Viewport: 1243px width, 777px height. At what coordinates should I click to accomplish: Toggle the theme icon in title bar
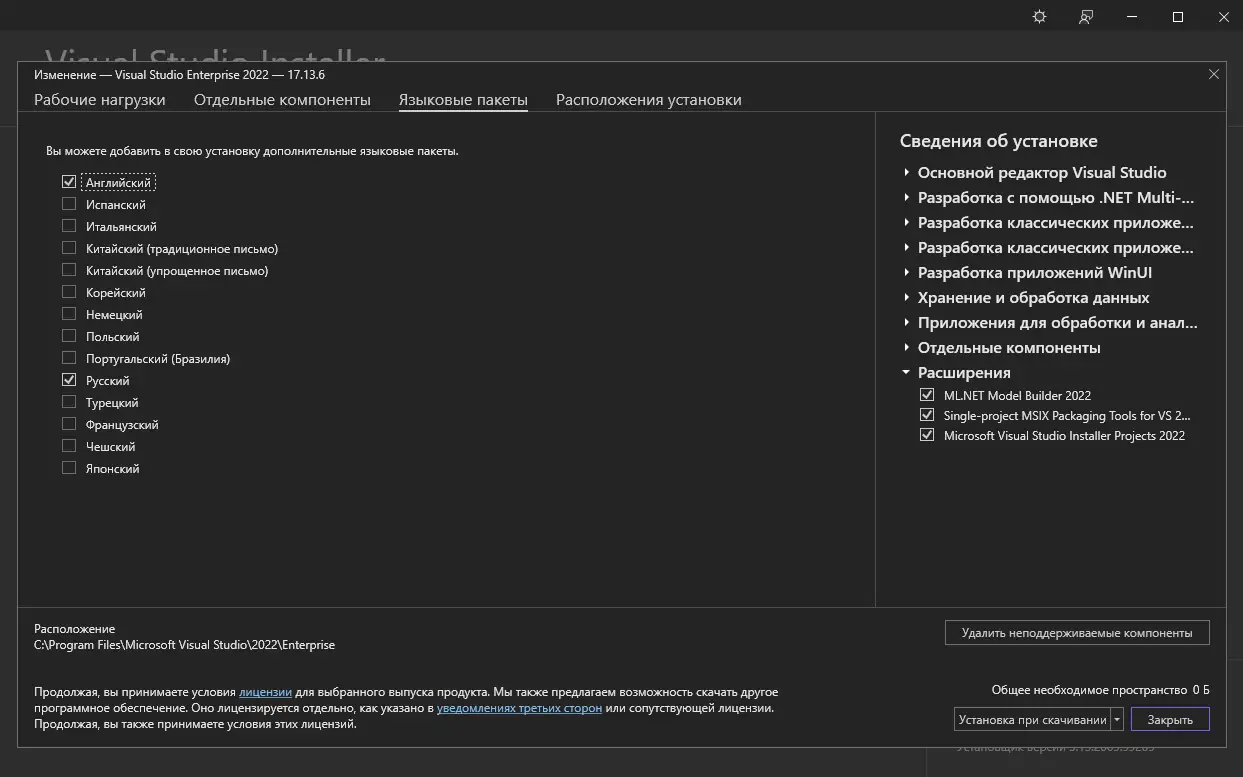(x=1039, y=17)
